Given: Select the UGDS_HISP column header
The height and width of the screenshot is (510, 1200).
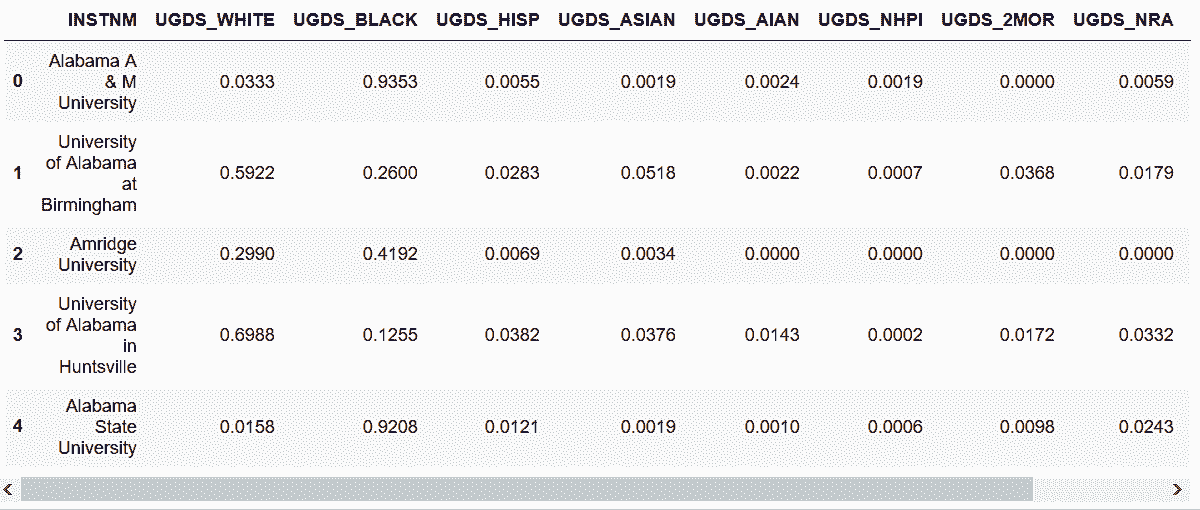Looking at the screenshot, I should 488,20.
